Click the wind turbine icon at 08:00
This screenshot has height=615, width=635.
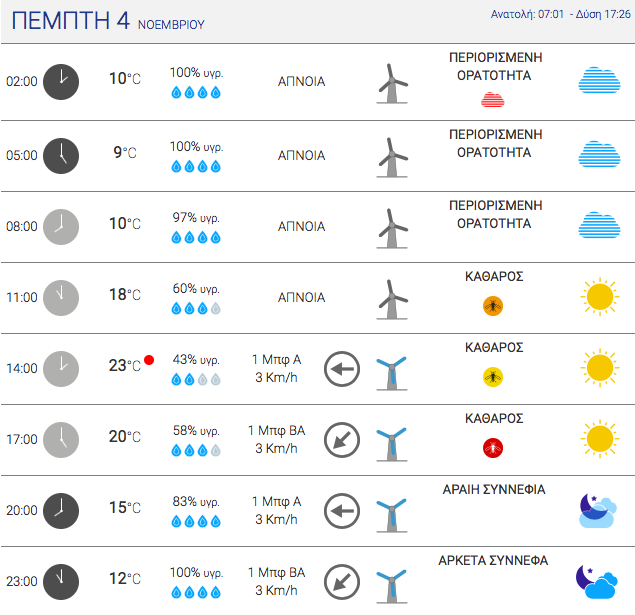[x=392, y=228]
